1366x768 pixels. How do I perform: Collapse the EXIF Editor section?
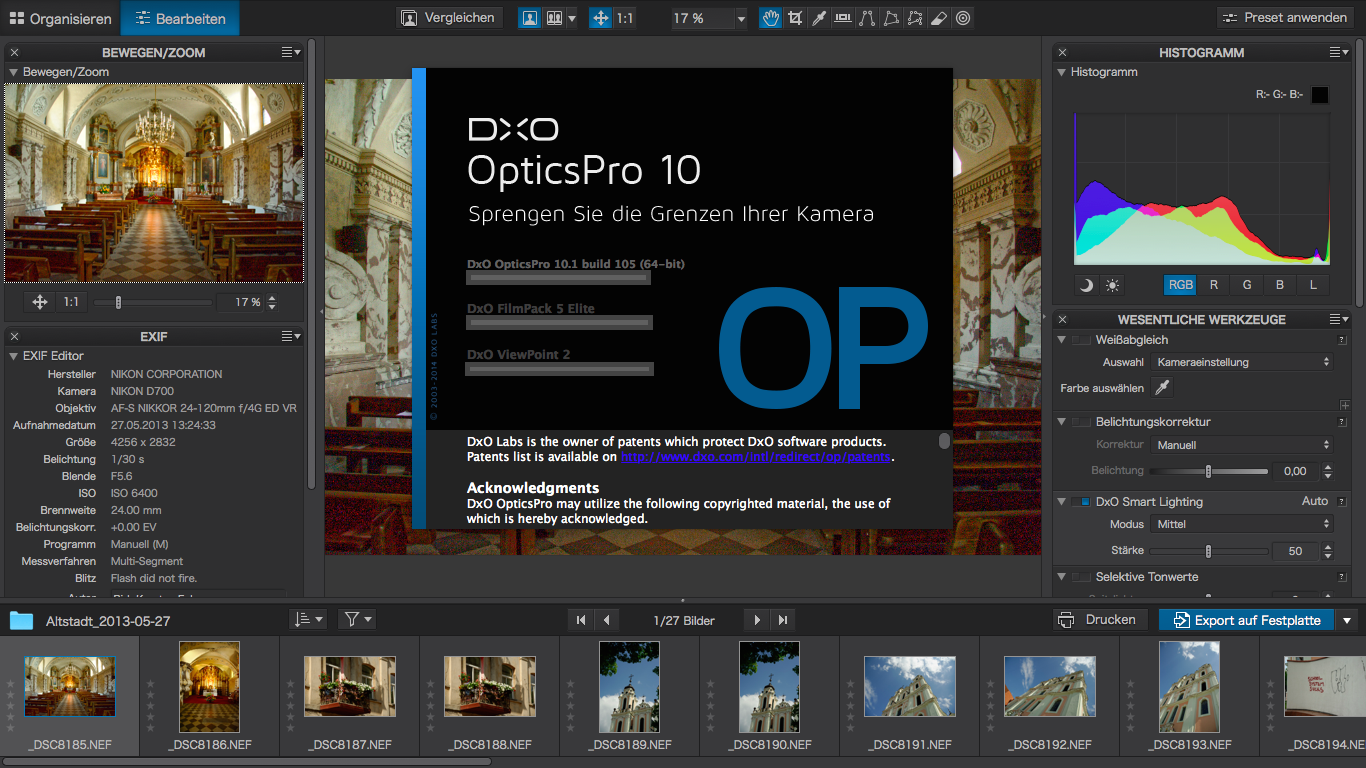[14, 356]
